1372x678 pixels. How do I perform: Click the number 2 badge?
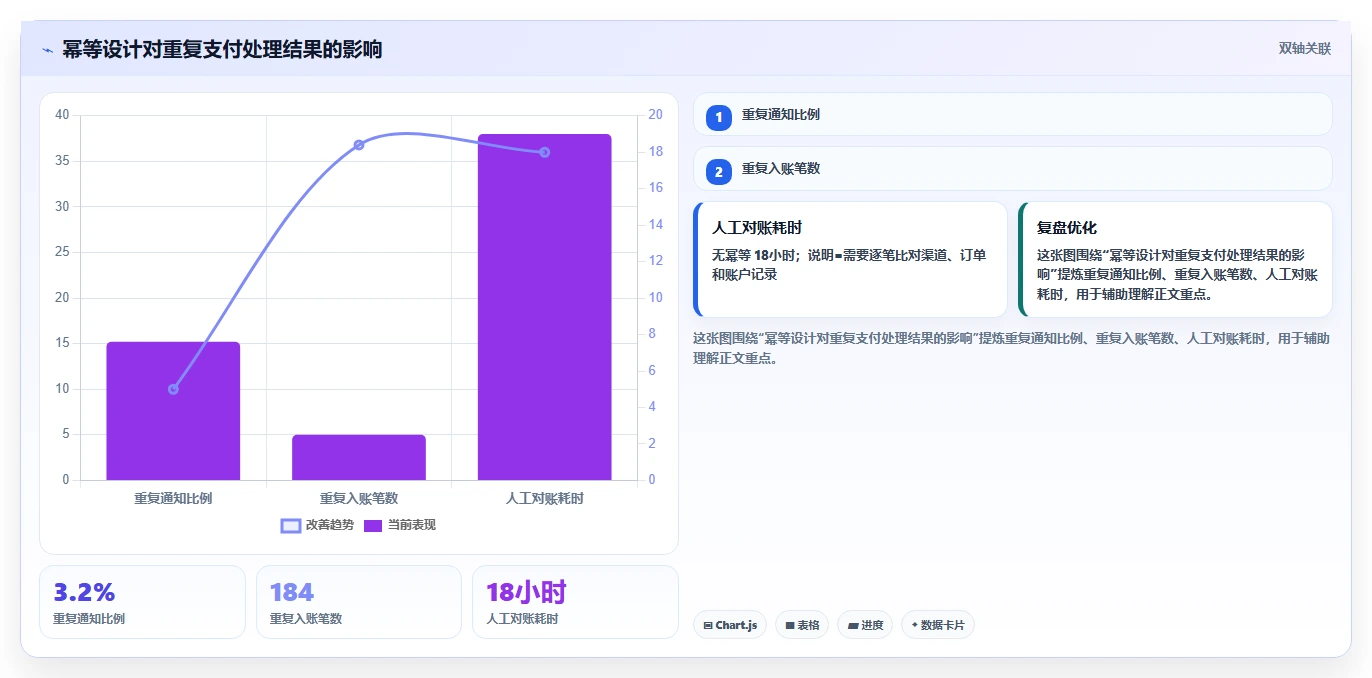[718, 171]
